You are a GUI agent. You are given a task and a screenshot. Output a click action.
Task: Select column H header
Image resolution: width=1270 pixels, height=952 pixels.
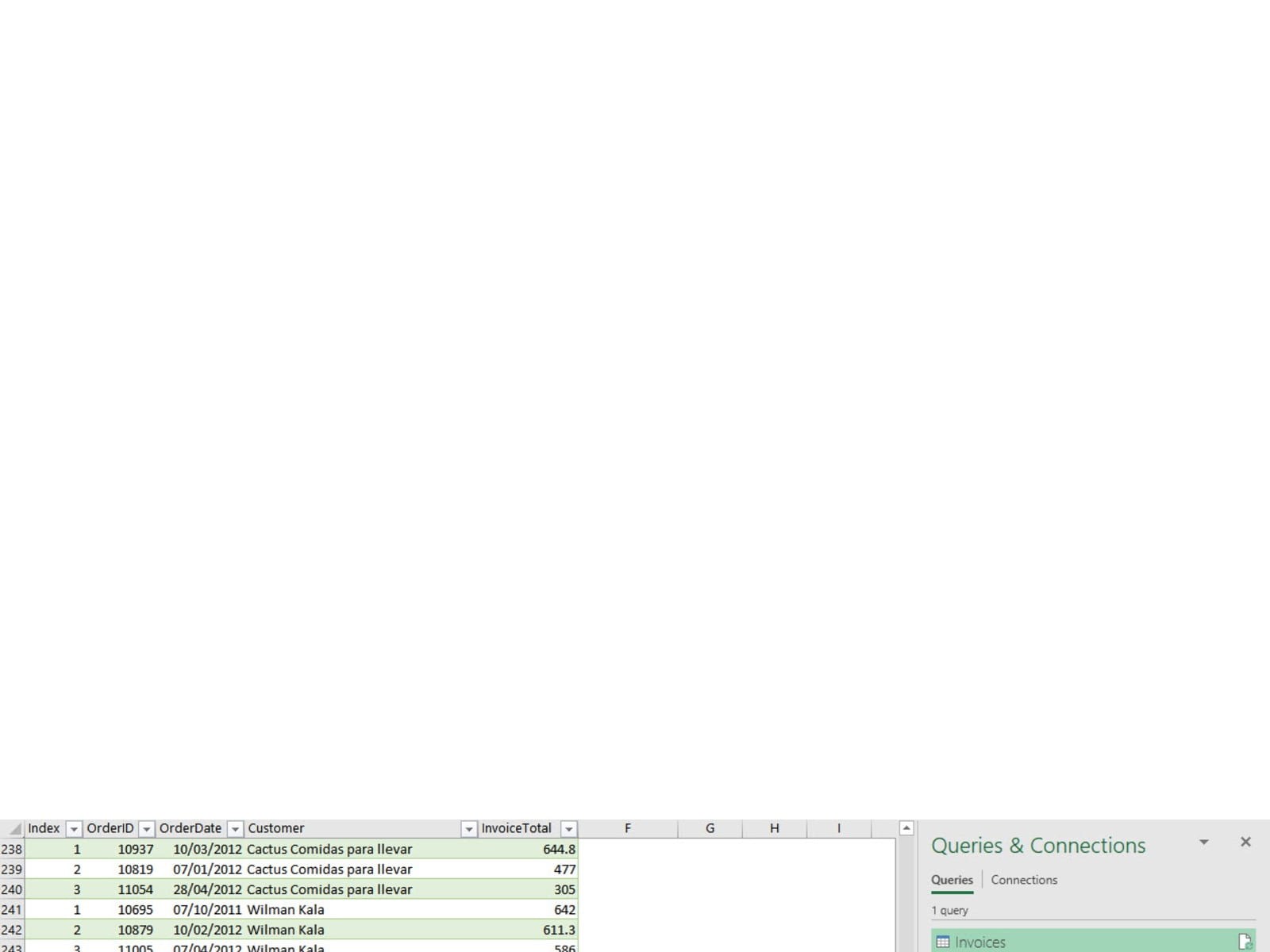[x=774, y=828]
